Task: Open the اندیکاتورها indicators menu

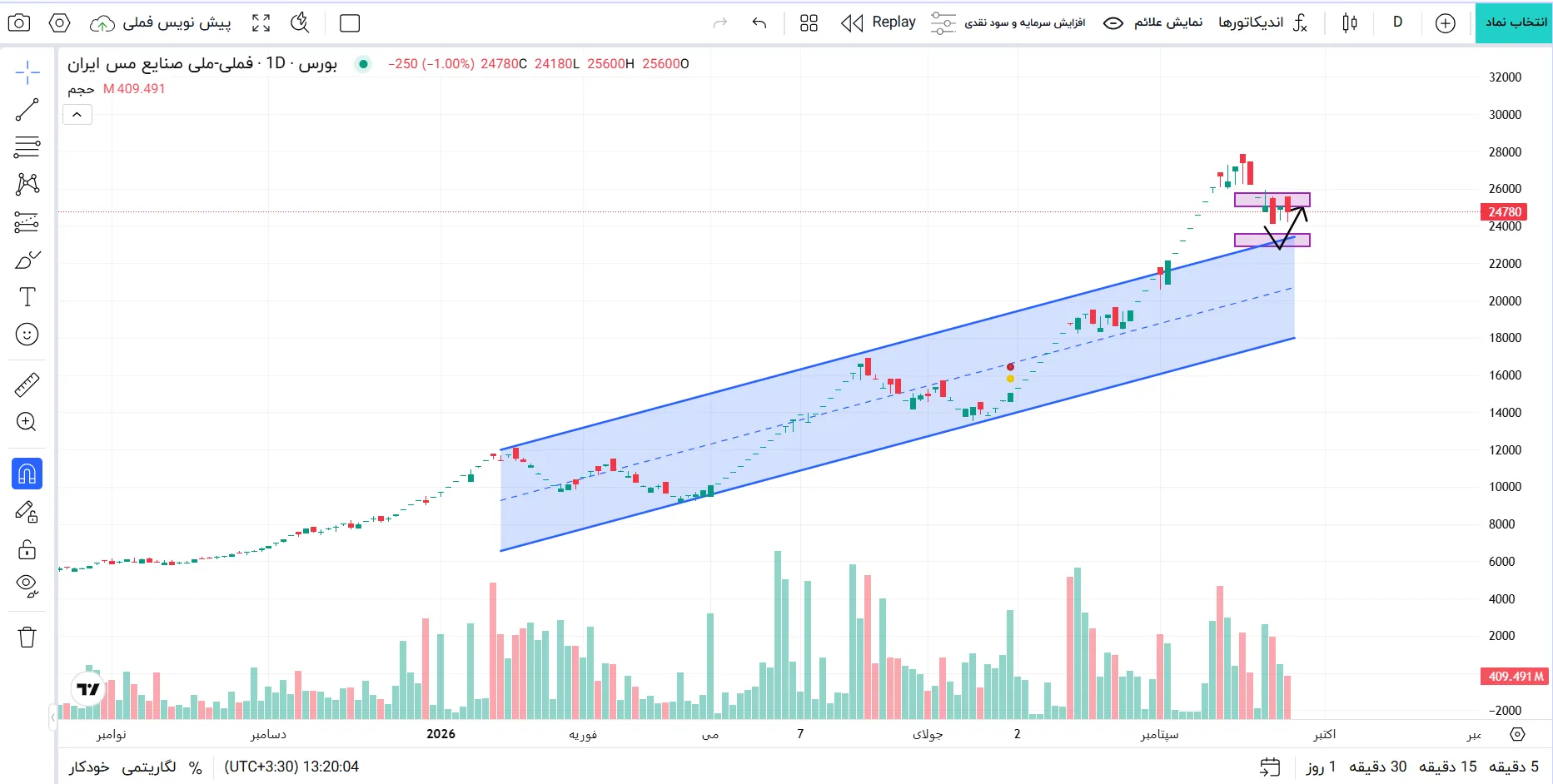Action: pos(1262,22)
